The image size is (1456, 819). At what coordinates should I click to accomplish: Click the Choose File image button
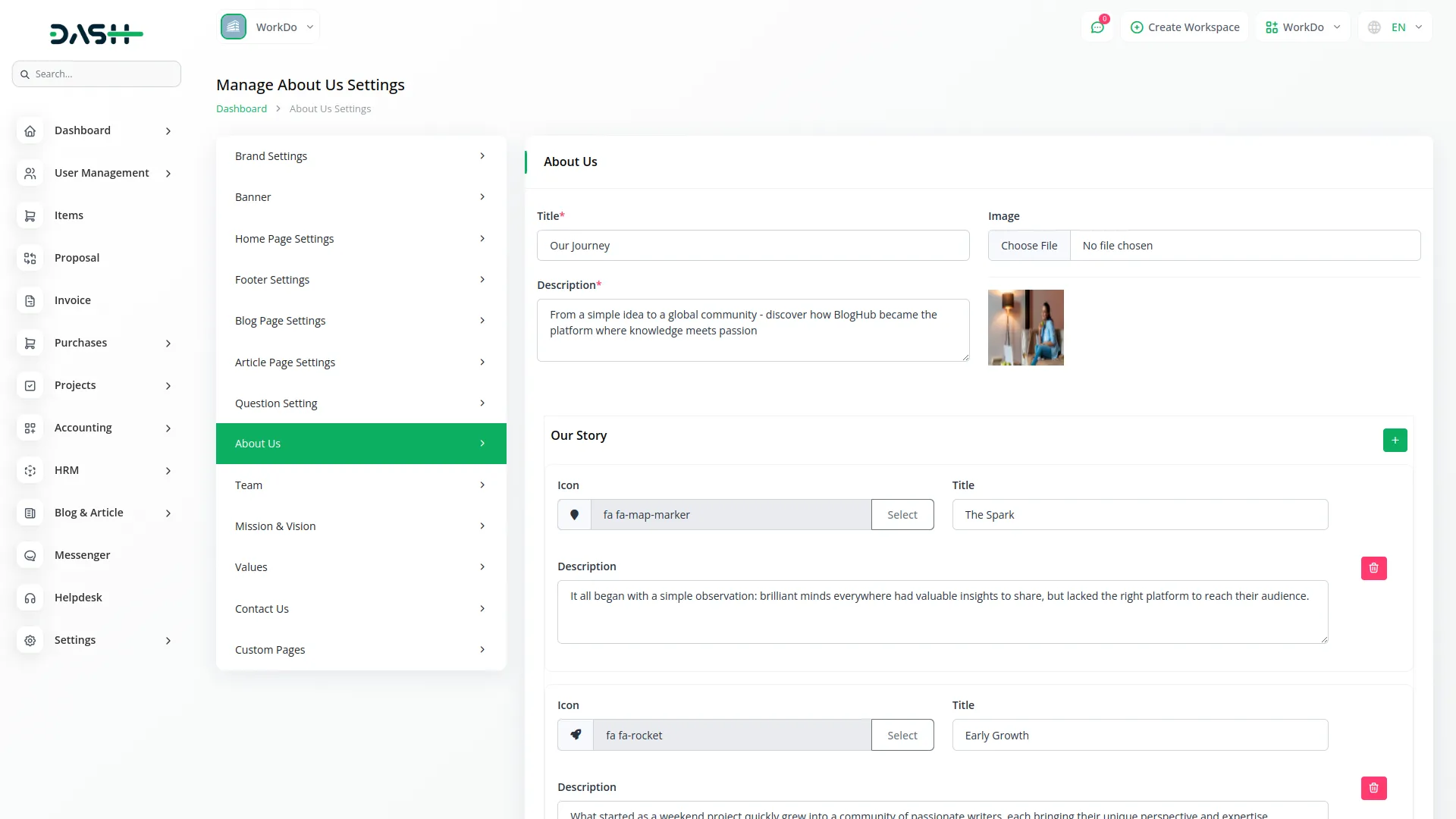point(1028,246)
